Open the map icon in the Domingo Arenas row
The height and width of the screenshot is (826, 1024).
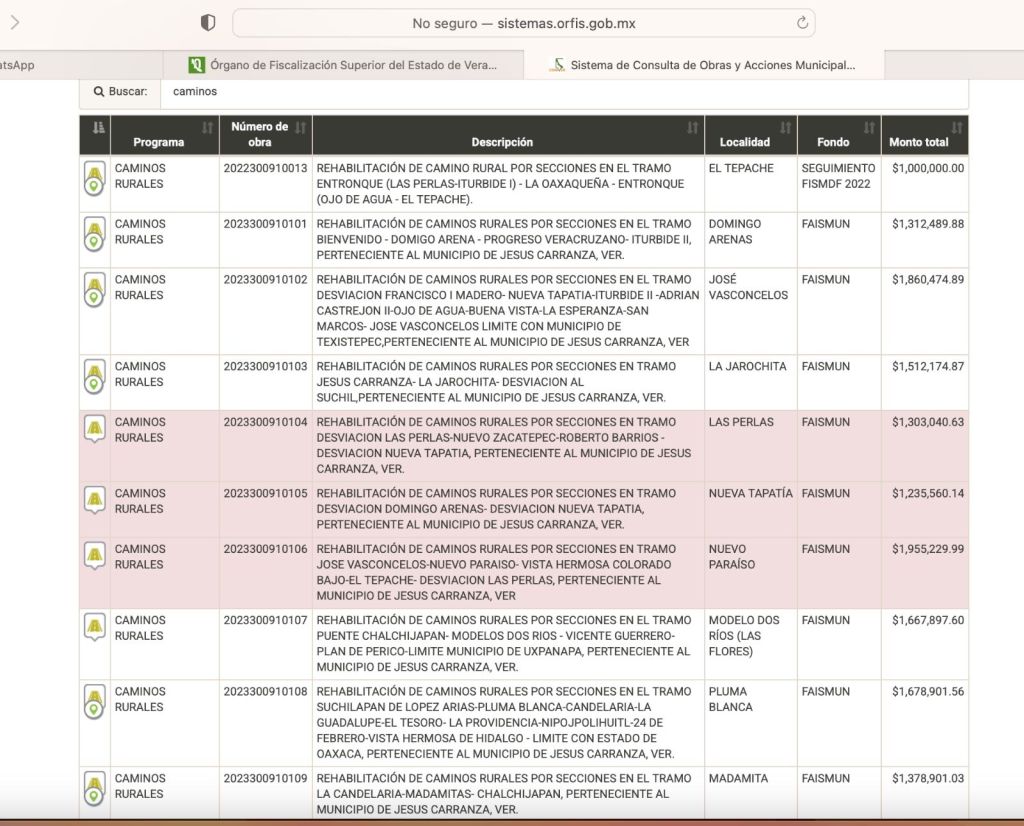tap(94, 234)
